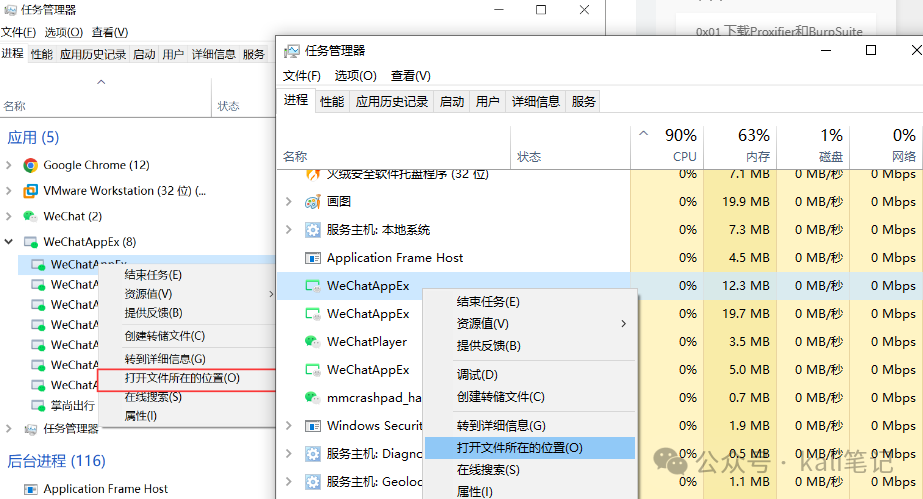Click the 任务管理器 process icon in back window list

[31, 429]
